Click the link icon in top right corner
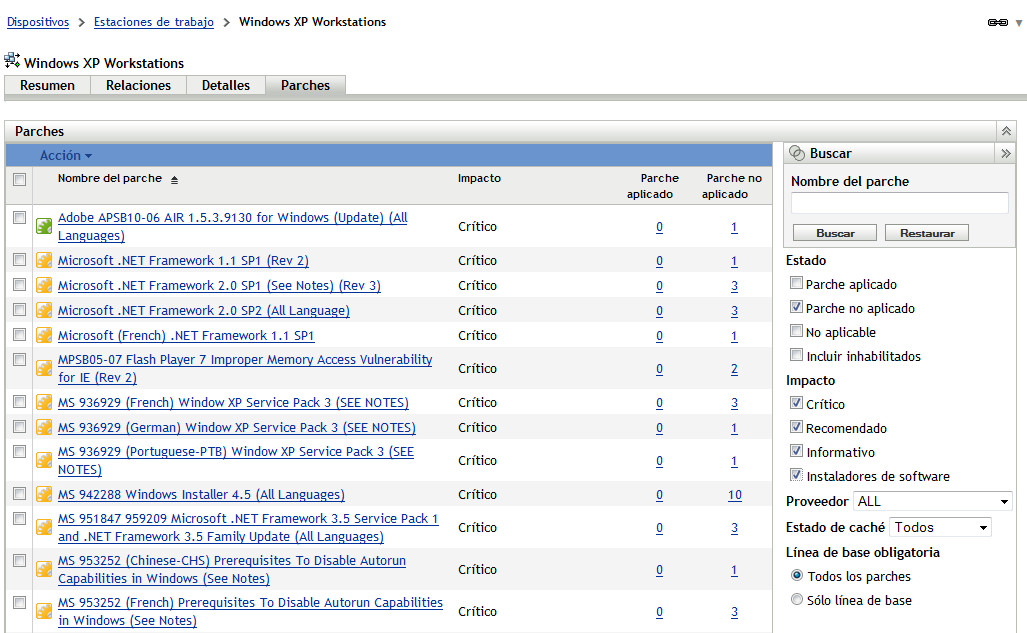The height and width of the screenshot is (633, 1027). tap(996, 21)
